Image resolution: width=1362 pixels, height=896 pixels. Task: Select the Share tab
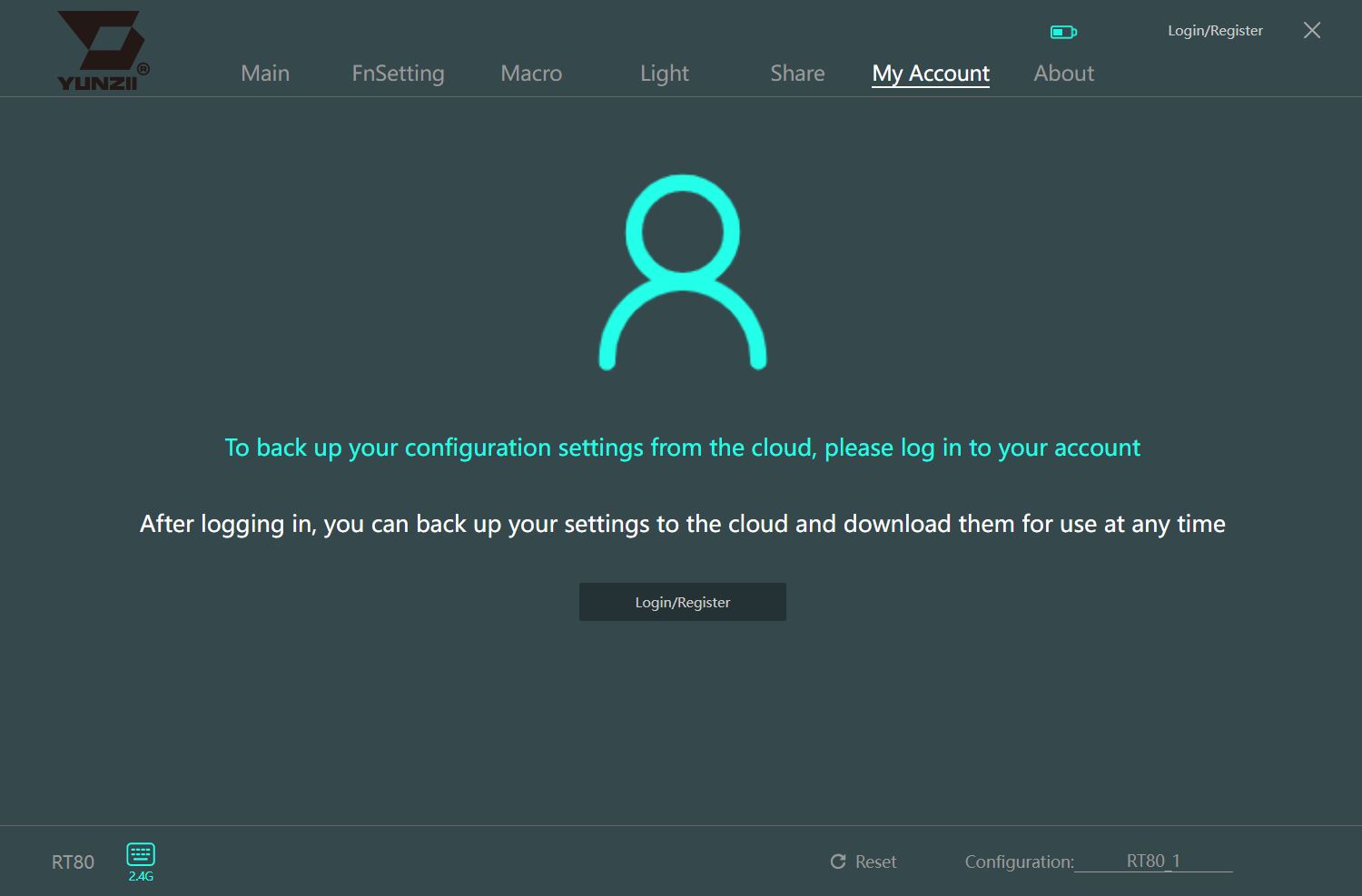click(x=797, y=74)
